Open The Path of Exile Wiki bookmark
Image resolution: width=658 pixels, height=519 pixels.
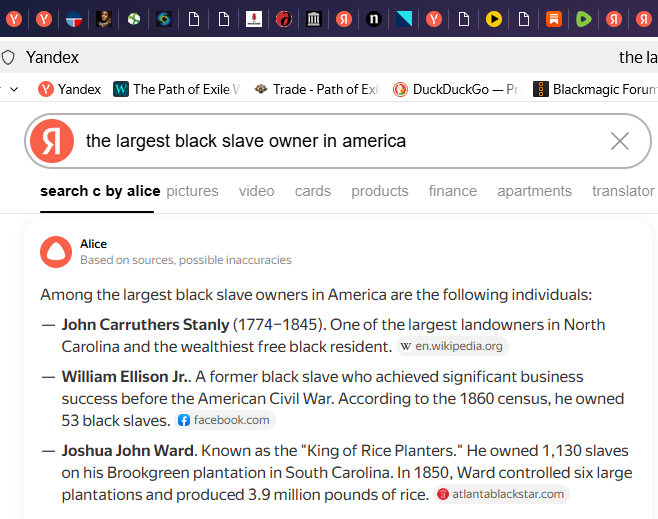[x=177, y=89]
